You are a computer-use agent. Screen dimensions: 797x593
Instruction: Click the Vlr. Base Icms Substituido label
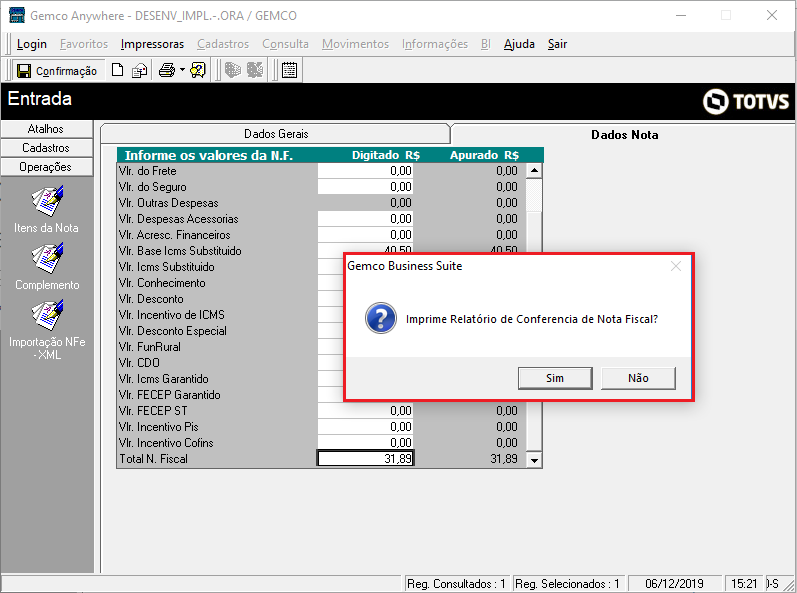(x=180, y=251)
